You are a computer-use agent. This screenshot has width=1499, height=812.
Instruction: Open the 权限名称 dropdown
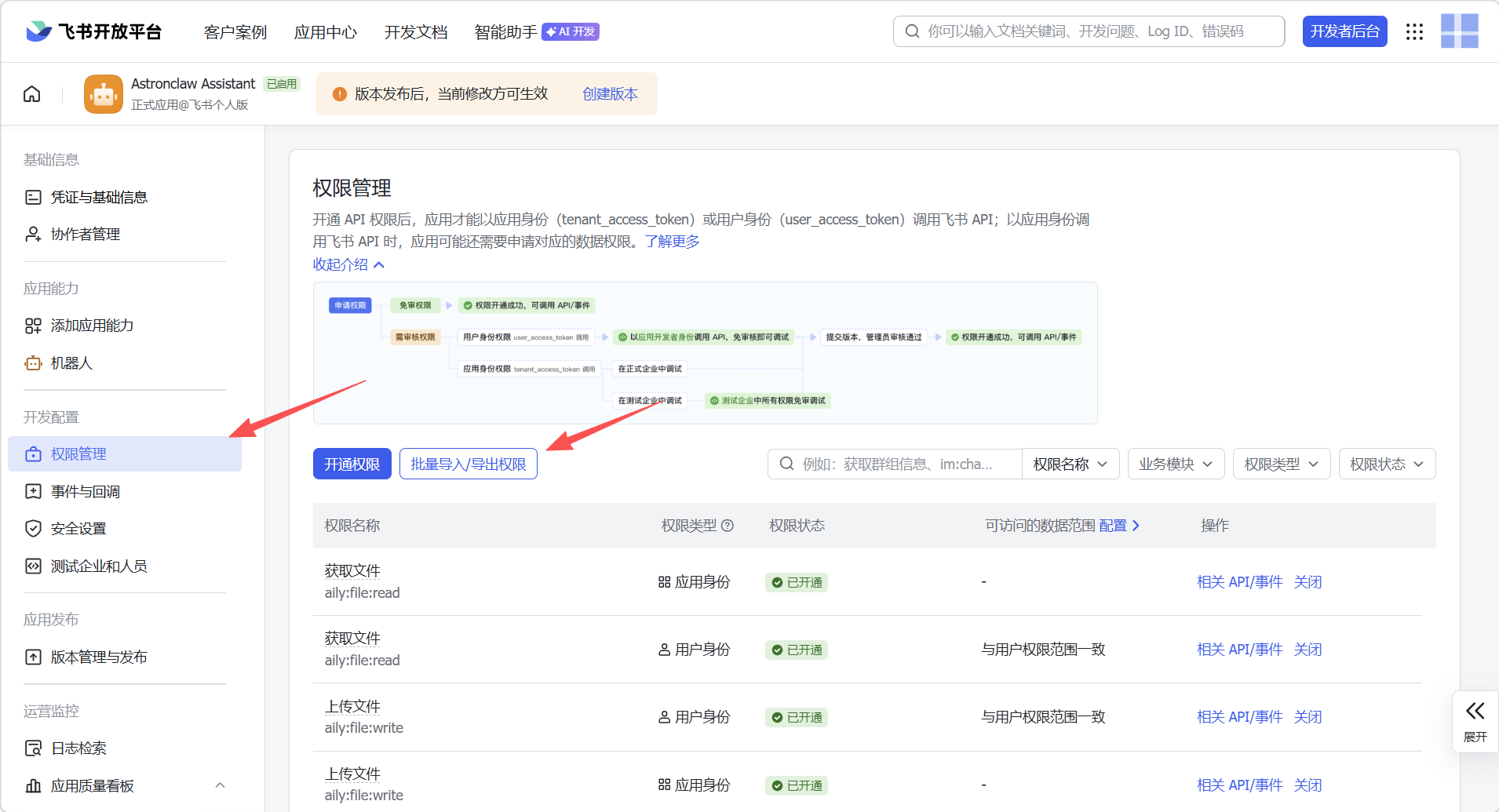[1070, 464]
